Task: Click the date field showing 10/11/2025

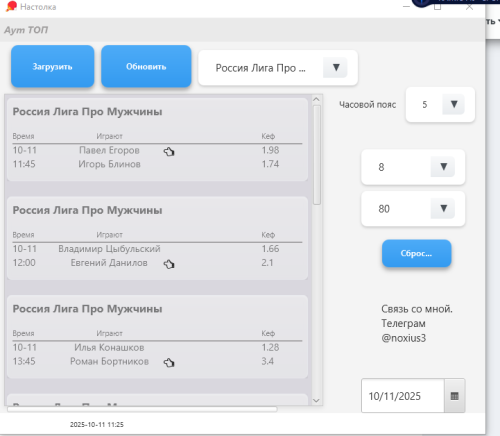Action: (x=403, y=396)
